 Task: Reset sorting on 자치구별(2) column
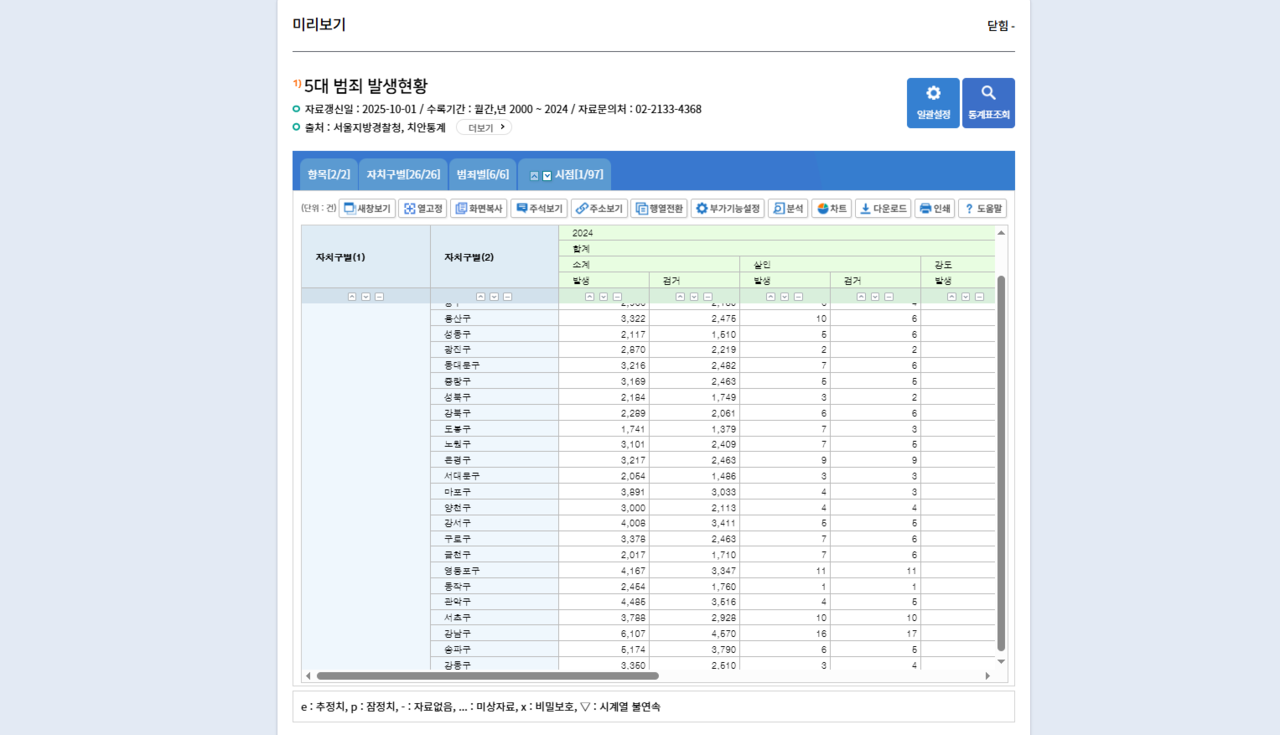tap(507, 296)
